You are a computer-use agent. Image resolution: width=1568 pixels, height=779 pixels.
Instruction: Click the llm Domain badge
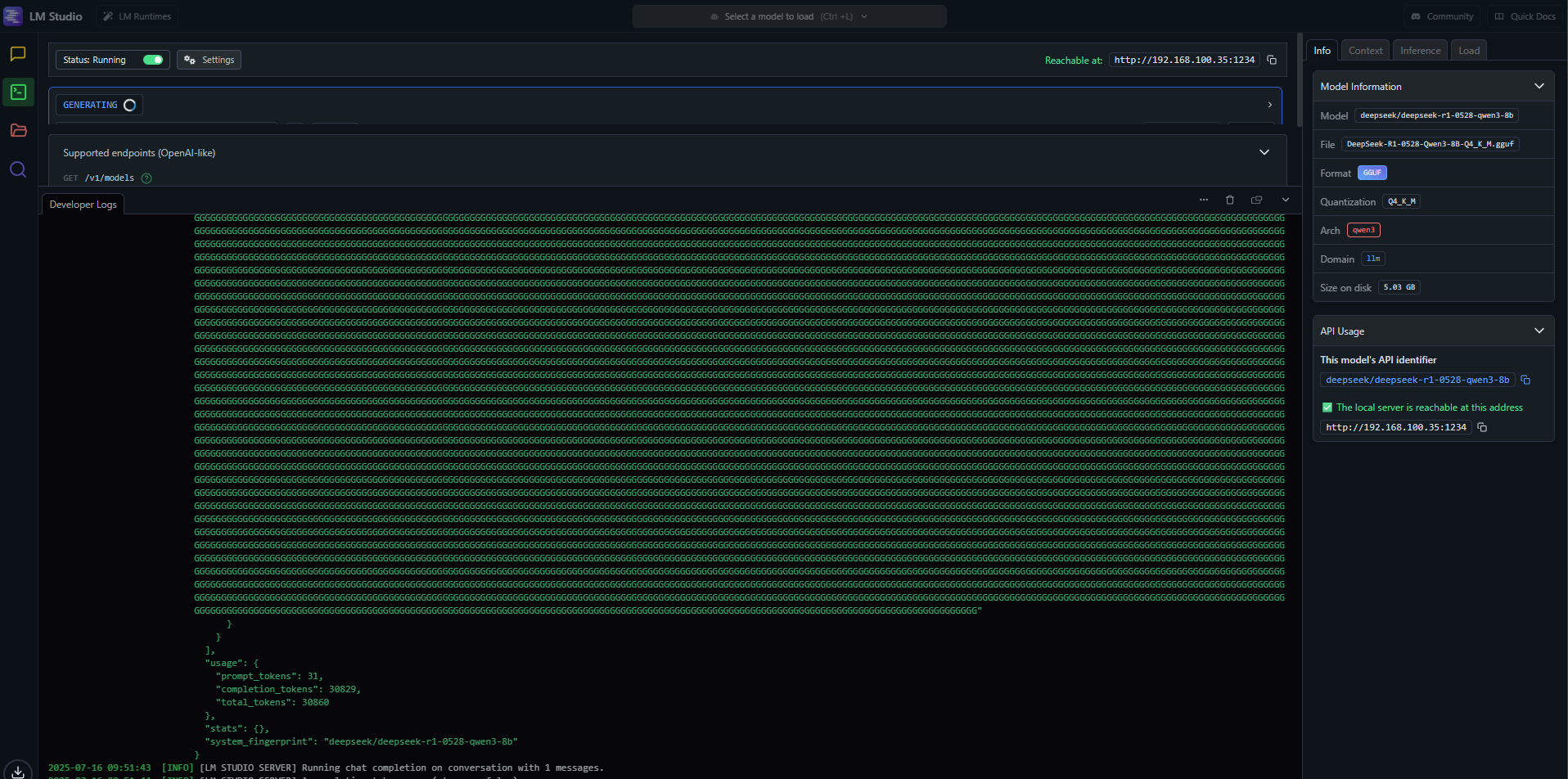pos(1373,259)
